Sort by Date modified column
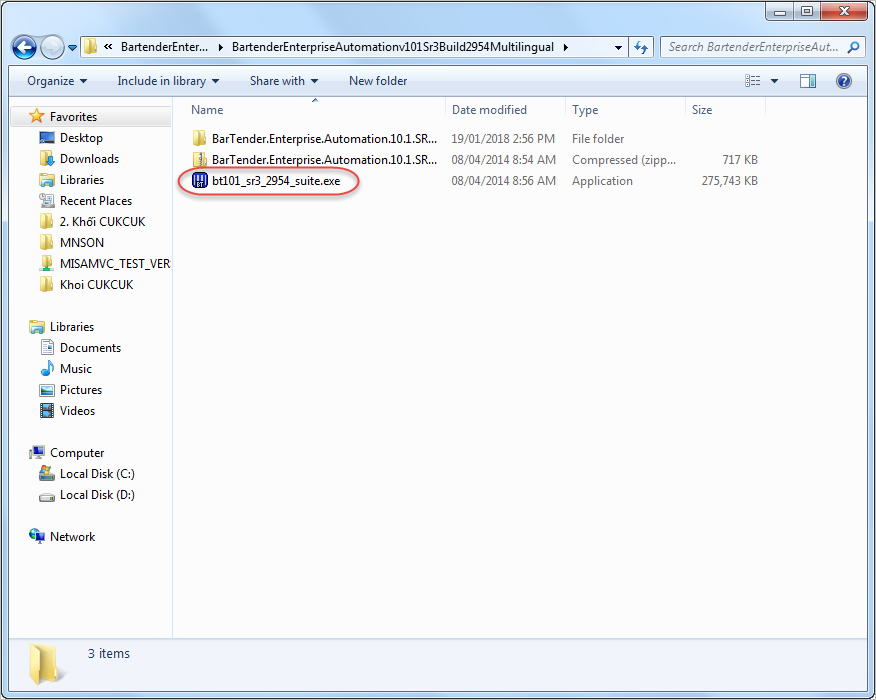This screenshot has height=700, width=876. pyautogui.click(x=506, y=110)
